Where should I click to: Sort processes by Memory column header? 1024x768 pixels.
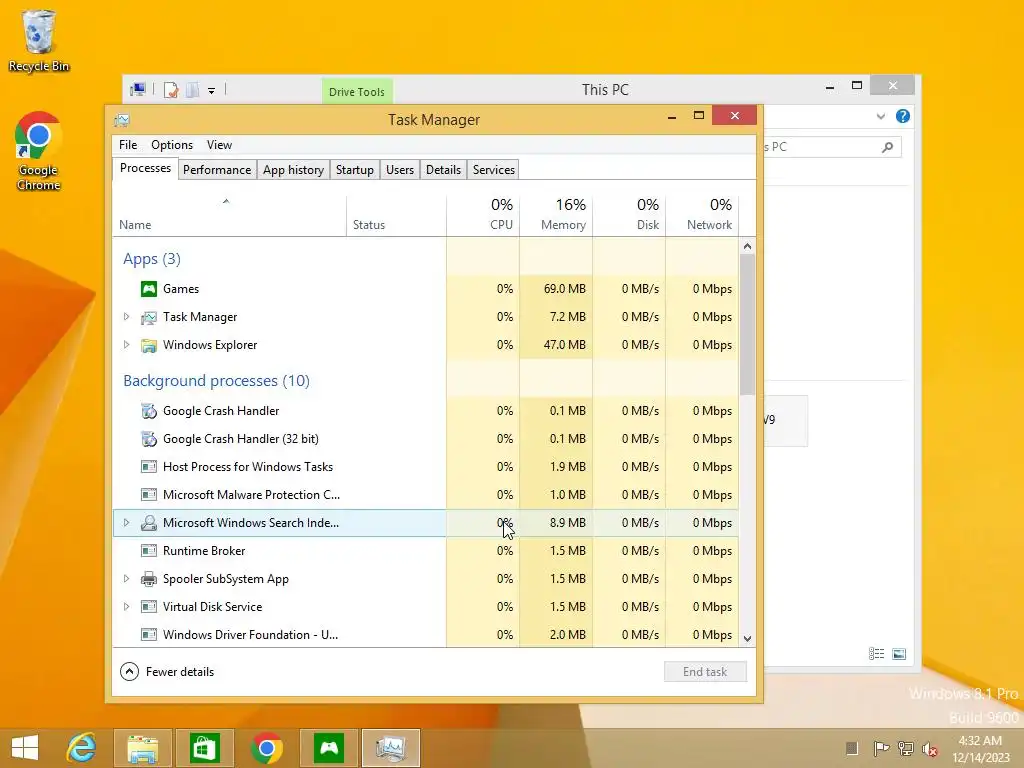(x=556, y=216)
